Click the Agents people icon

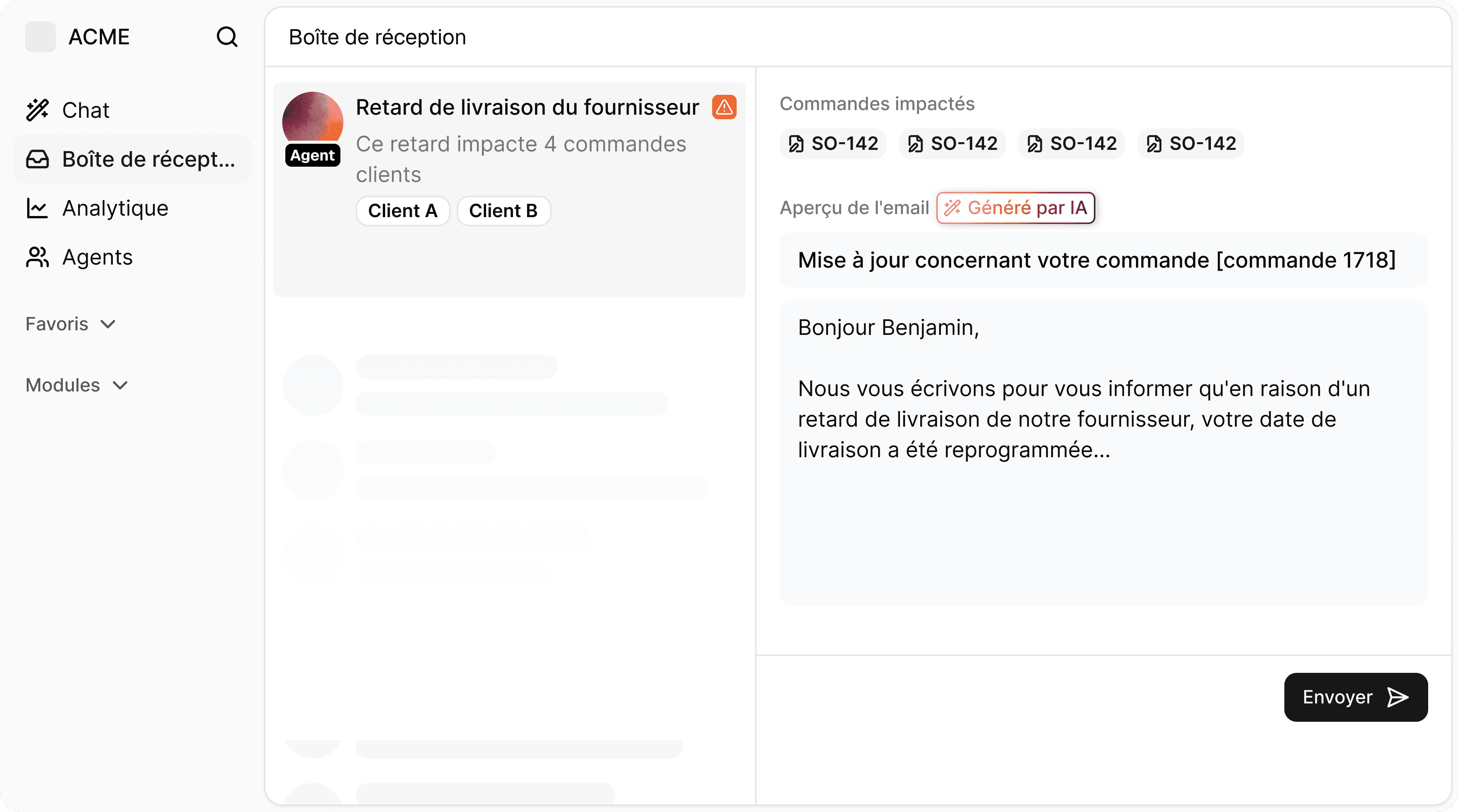click(x=37, y=257)
